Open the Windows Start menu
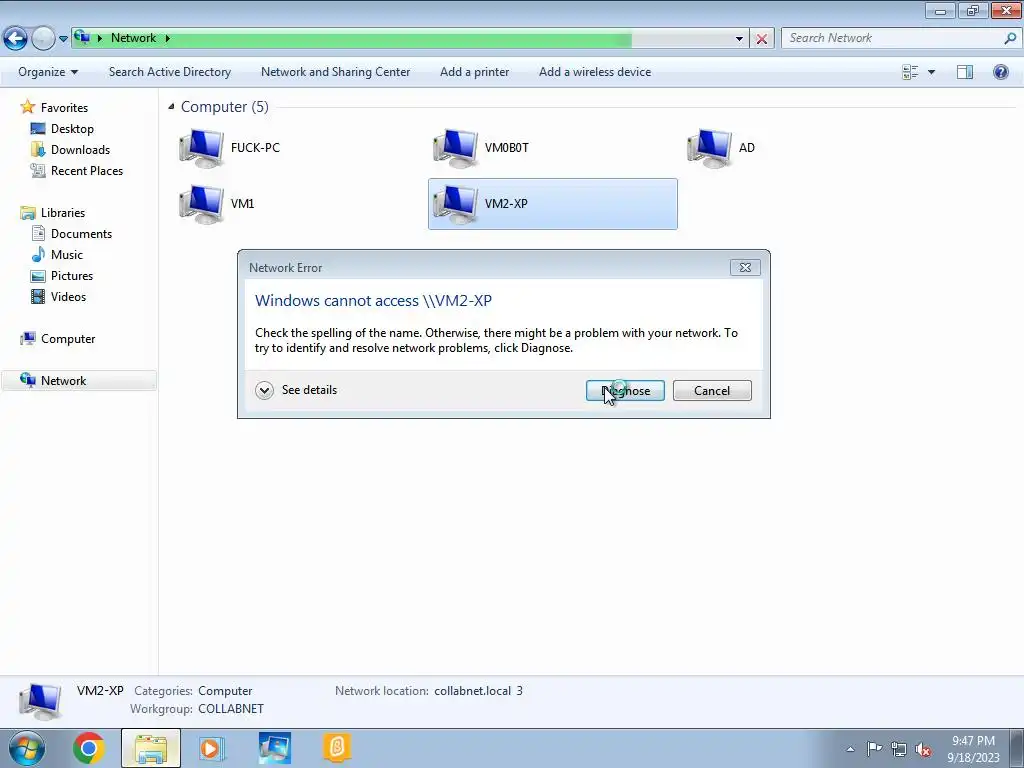1024x768 pixels. 26,748
